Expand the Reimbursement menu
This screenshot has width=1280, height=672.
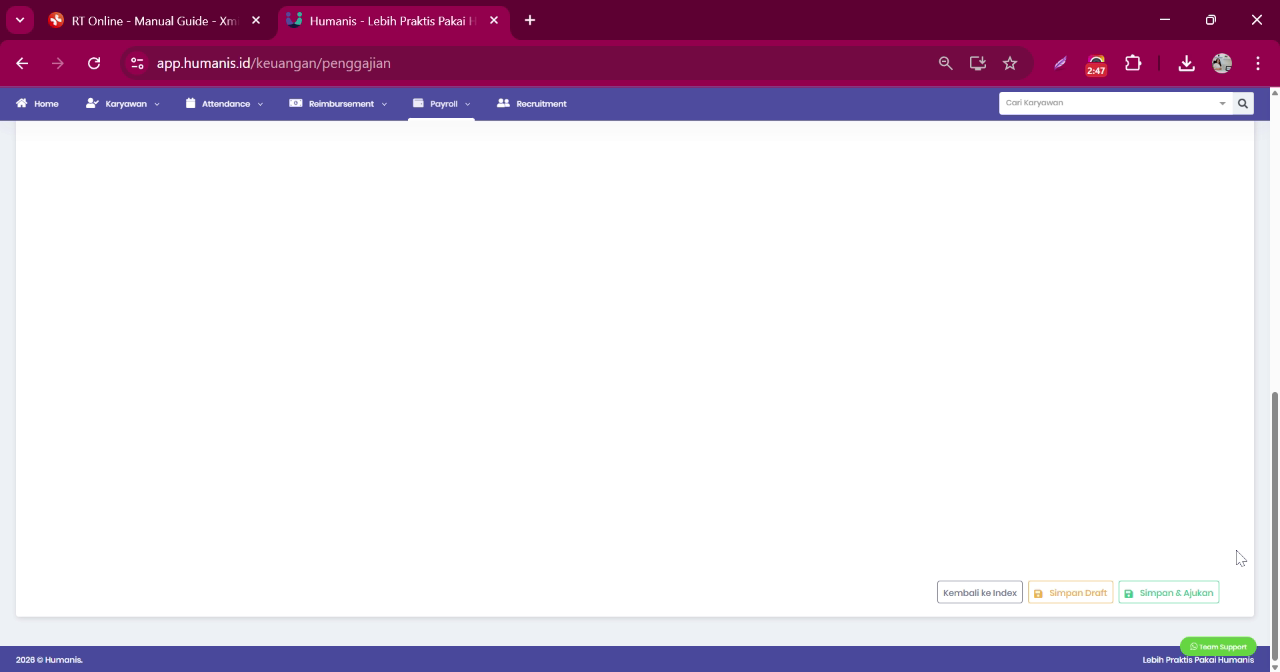338,103
